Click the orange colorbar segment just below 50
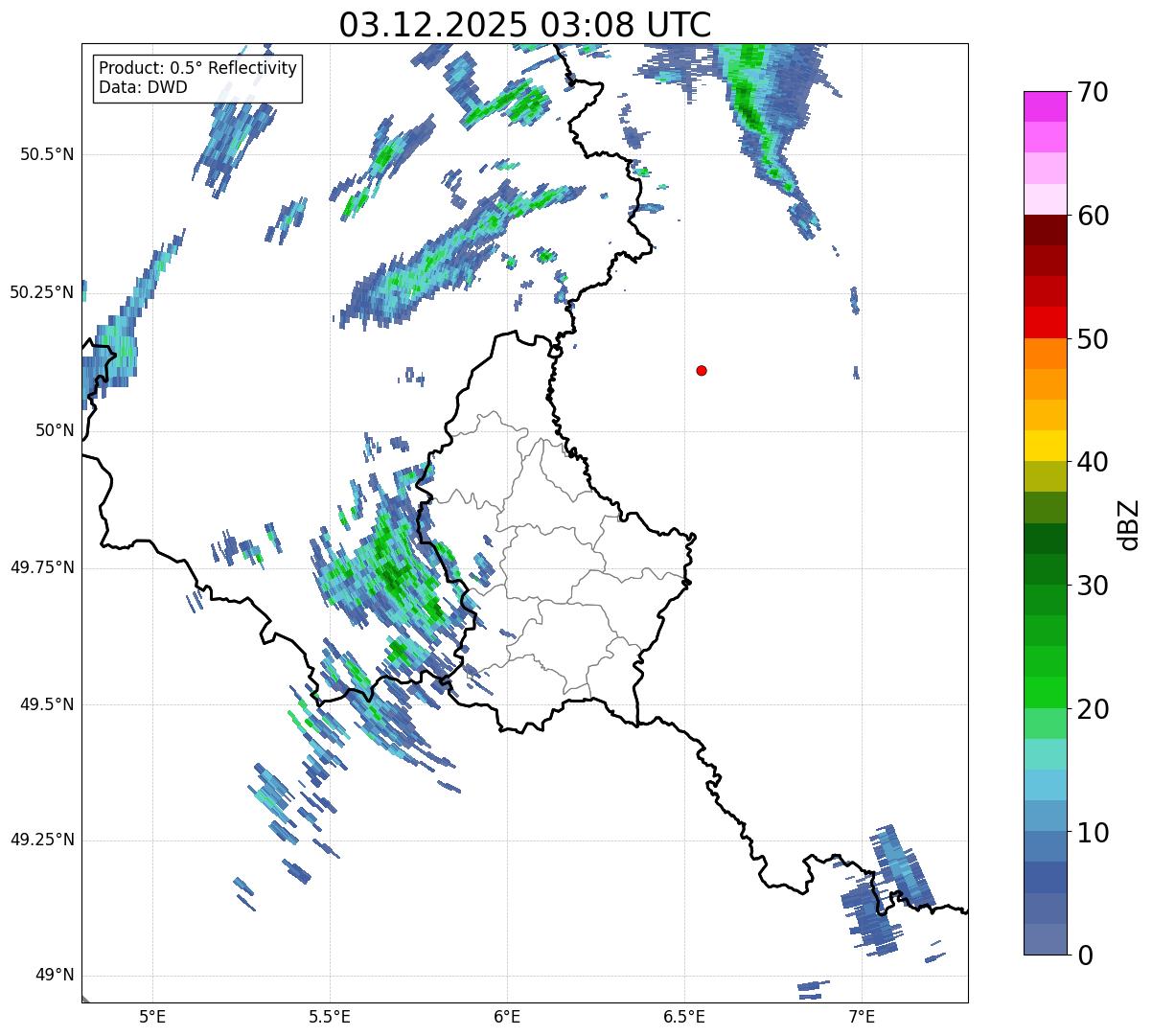 (1046, 354)
